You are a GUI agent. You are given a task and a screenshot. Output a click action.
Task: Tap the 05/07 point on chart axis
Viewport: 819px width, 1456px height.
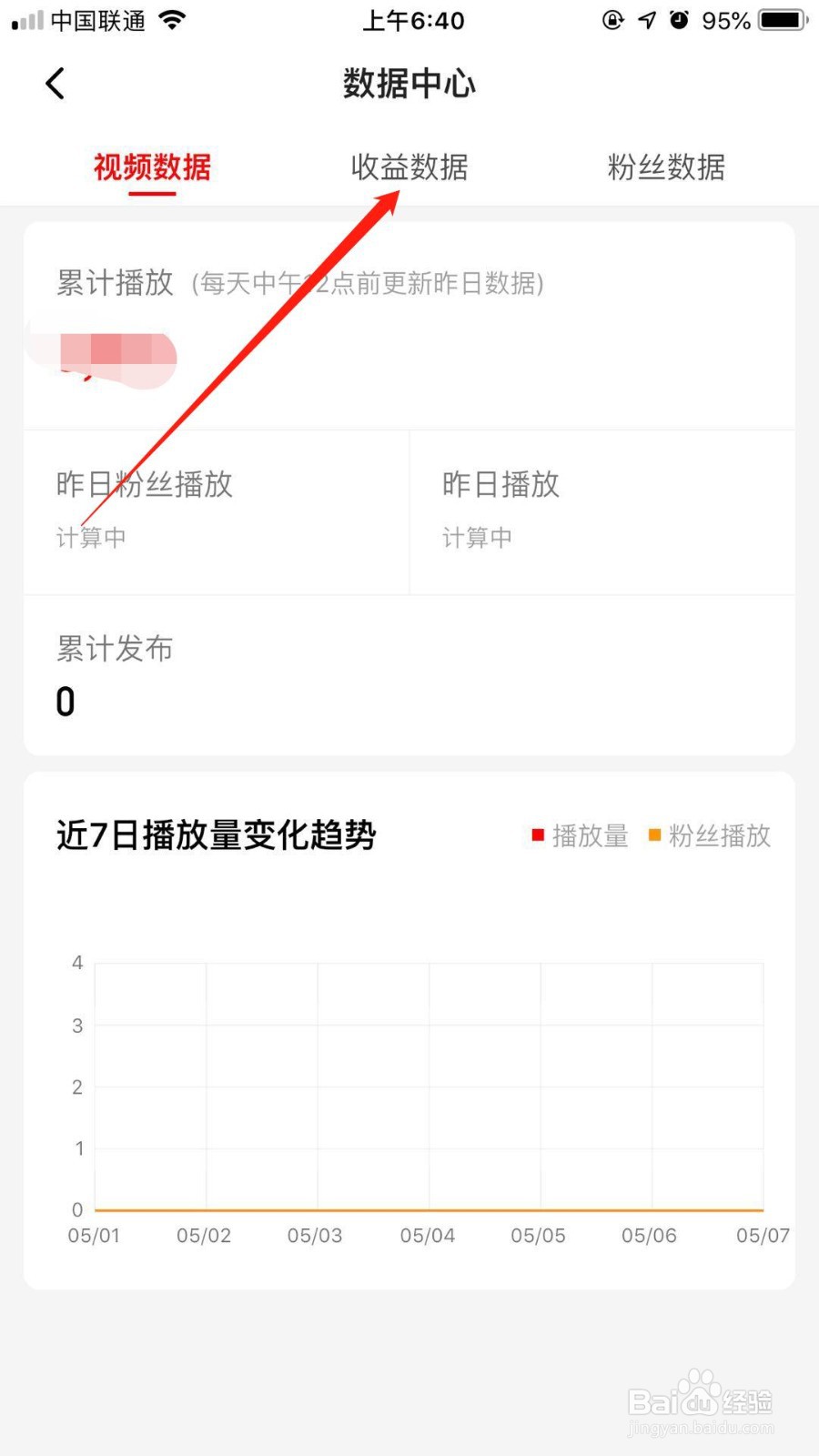click(x=763, y=1236)
